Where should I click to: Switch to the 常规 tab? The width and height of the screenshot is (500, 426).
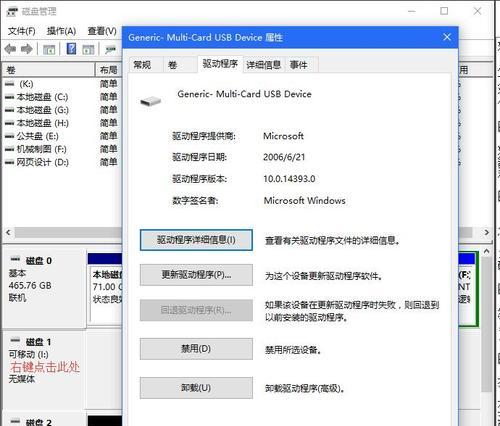pos(142,65)
